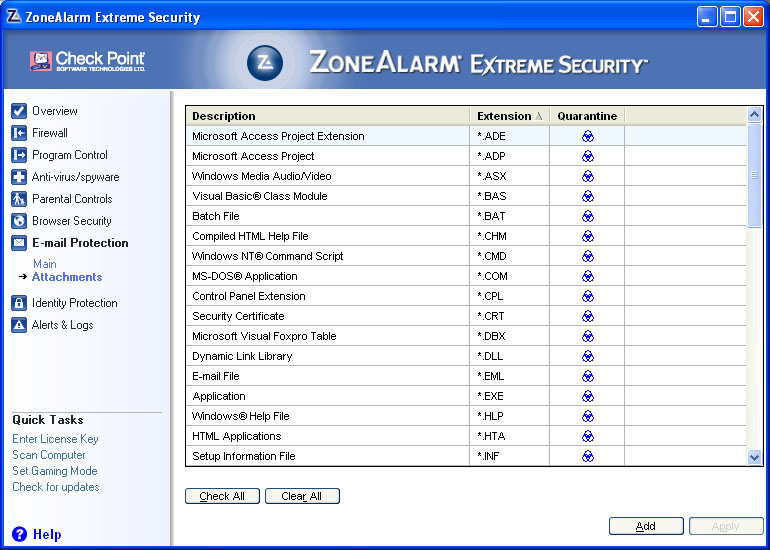Toggle quarantine icon for *.DBX row
770x550 pixels.
(x=587, y=336)
